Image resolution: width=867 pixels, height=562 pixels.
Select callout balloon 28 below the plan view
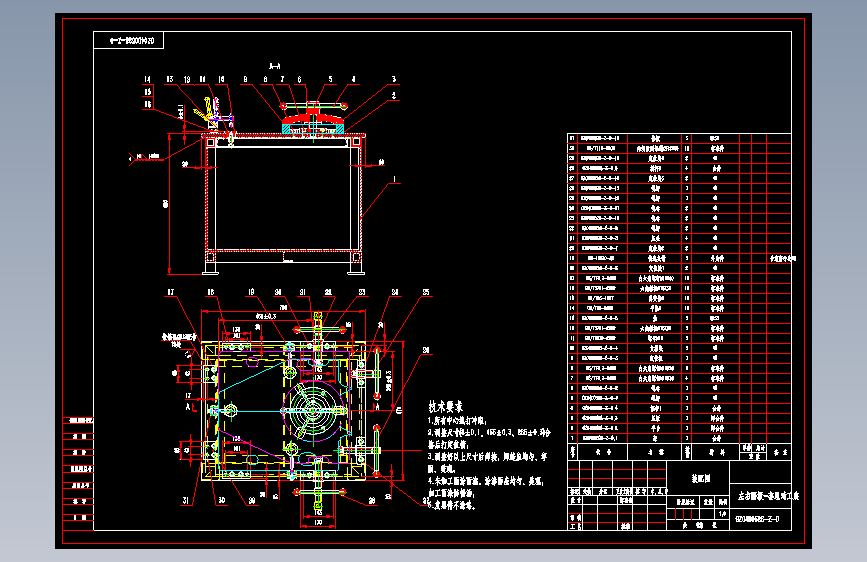click(x=372, y=501)
